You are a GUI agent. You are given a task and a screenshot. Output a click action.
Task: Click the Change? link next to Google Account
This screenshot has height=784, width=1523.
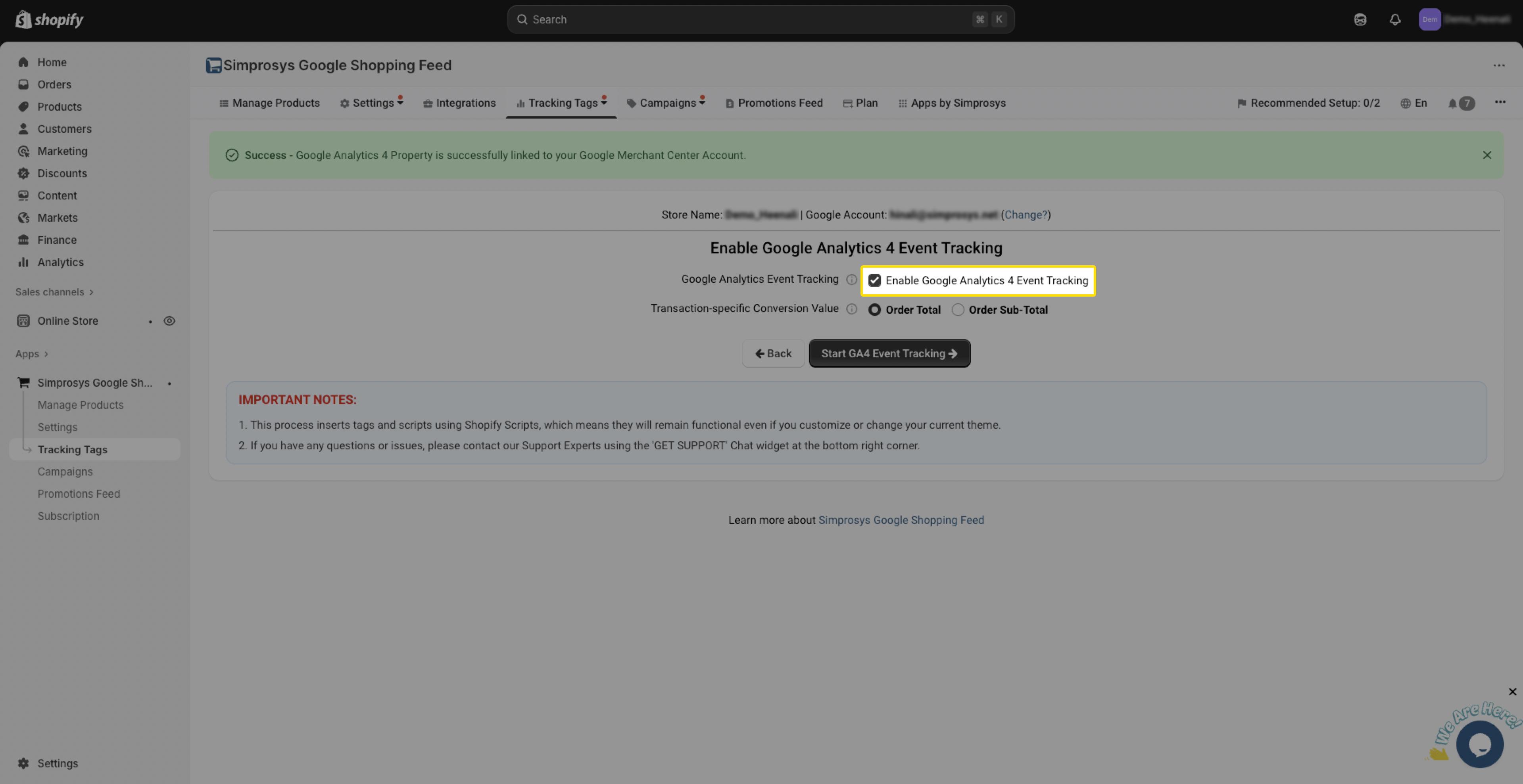[1025, 215]
